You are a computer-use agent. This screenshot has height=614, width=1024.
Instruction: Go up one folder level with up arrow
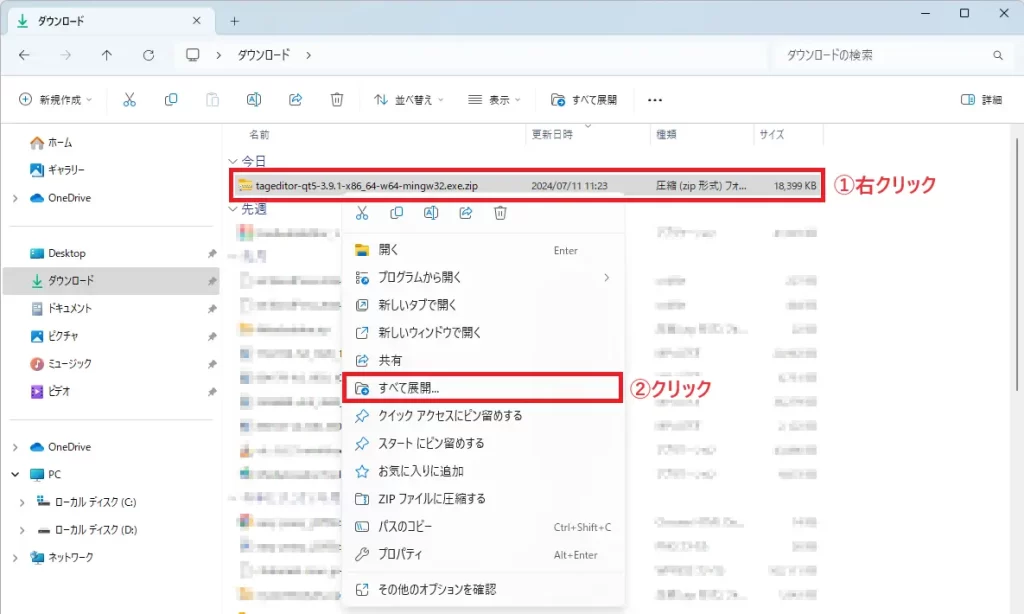[x=107, y=55]
